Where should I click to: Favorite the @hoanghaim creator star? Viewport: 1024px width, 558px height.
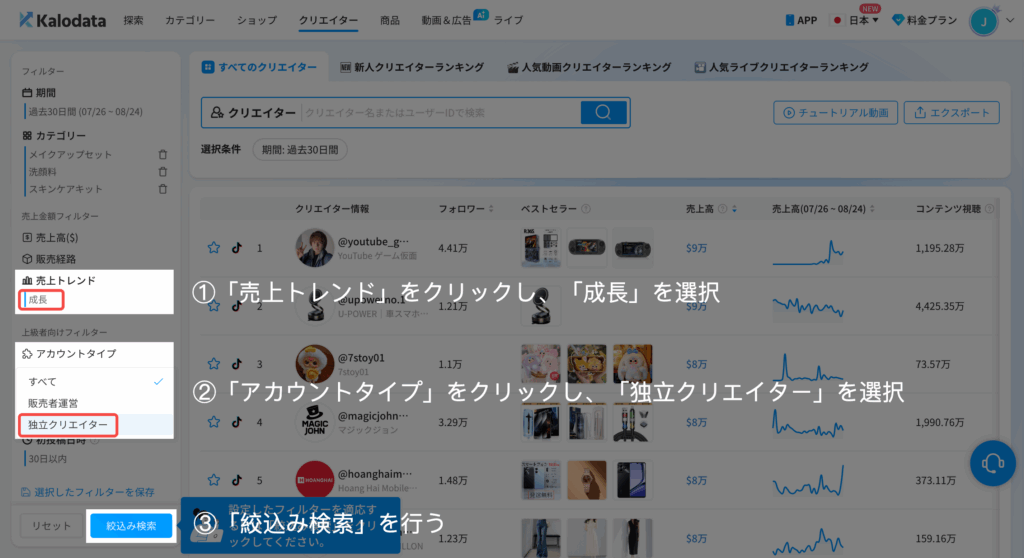tap(214, 480)
